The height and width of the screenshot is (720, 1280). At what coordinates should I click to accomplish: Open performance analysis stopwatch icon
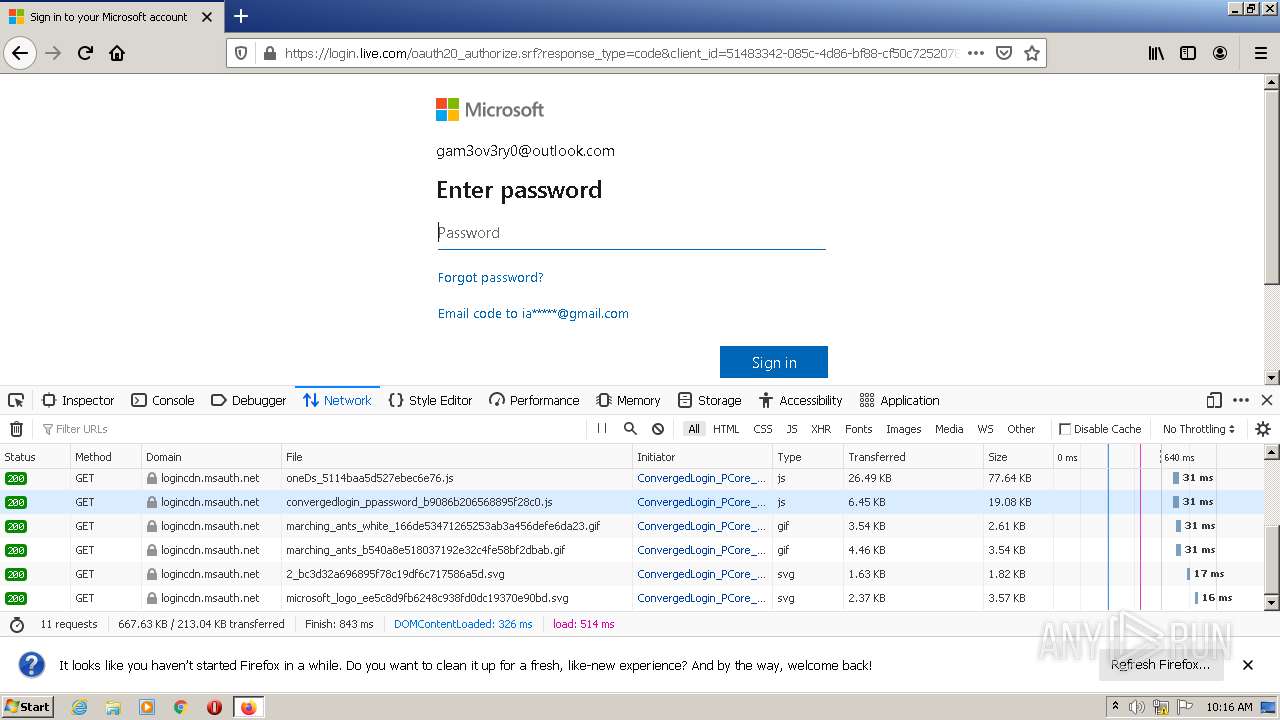pos(17,624)
